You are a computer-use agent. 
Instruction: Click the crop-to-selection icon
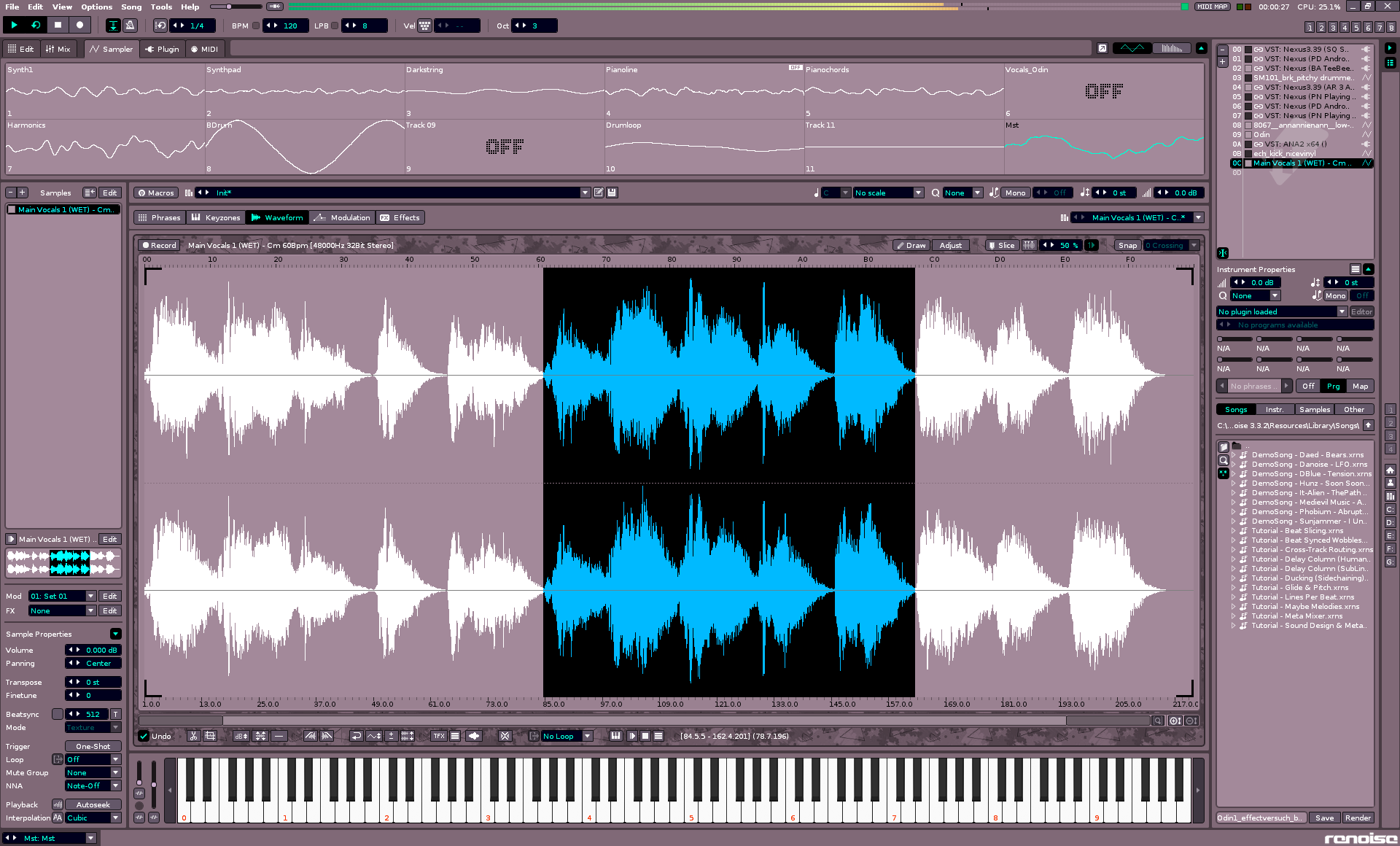[x=210, y=736]
